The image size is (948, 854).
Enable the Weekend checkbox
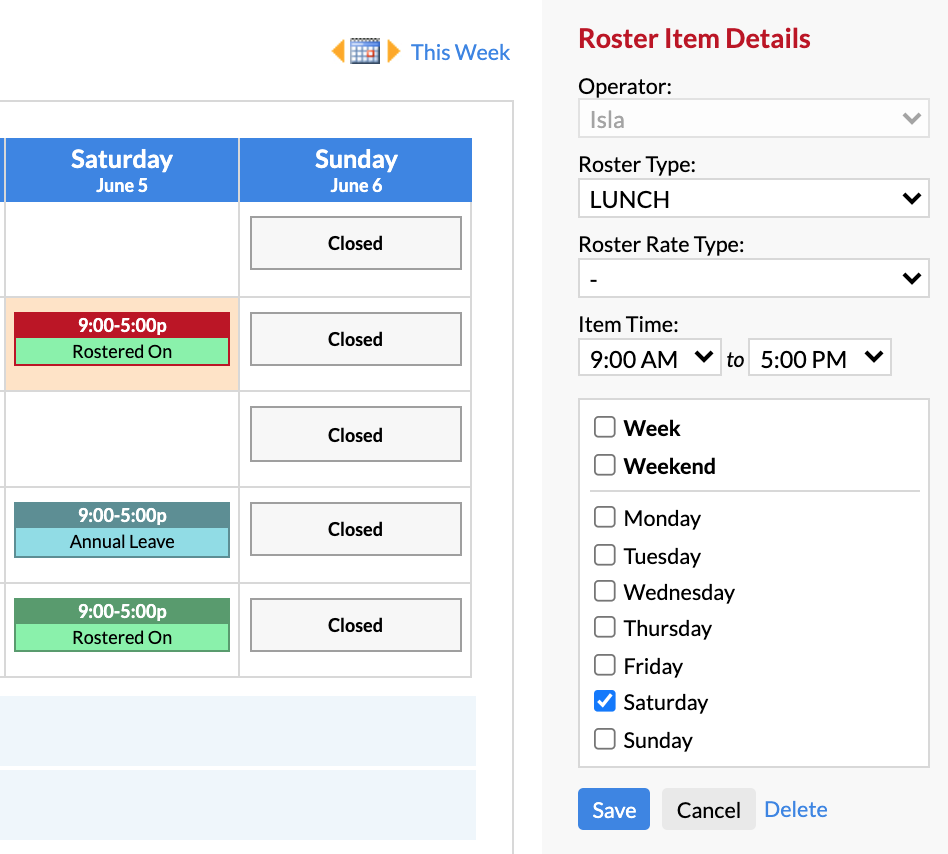605,465
